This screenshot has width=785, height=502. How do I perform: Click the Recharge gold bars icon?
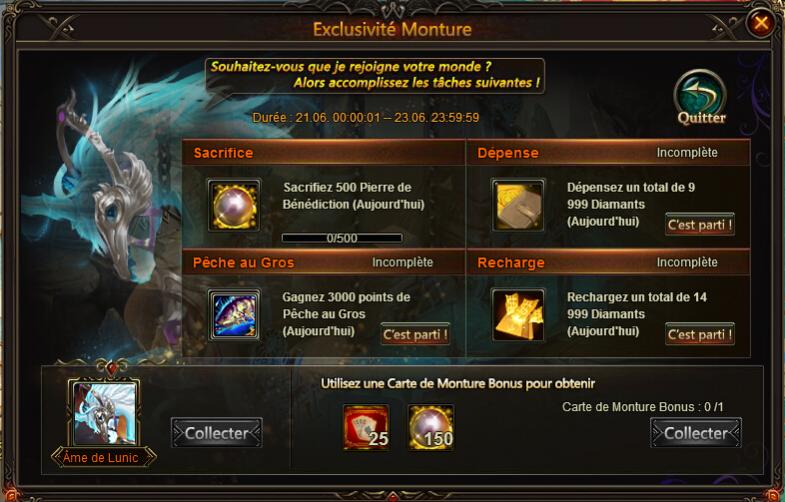518,315
